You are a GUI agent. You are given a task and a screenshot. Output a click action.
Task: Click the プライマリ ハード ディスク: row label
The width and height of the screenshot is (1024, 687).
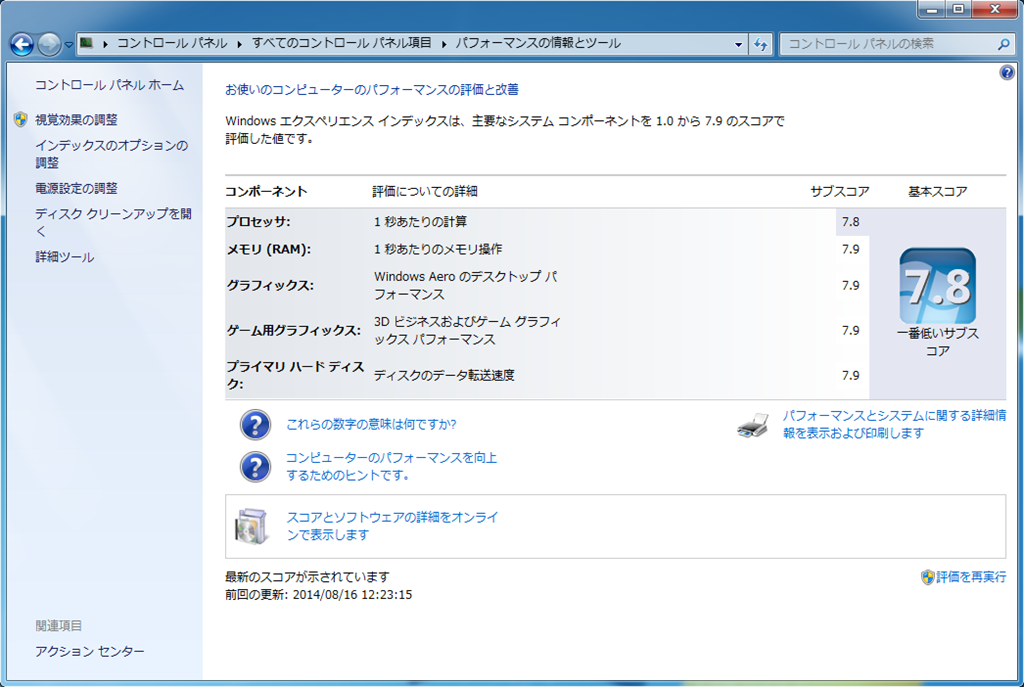point(295,375)
